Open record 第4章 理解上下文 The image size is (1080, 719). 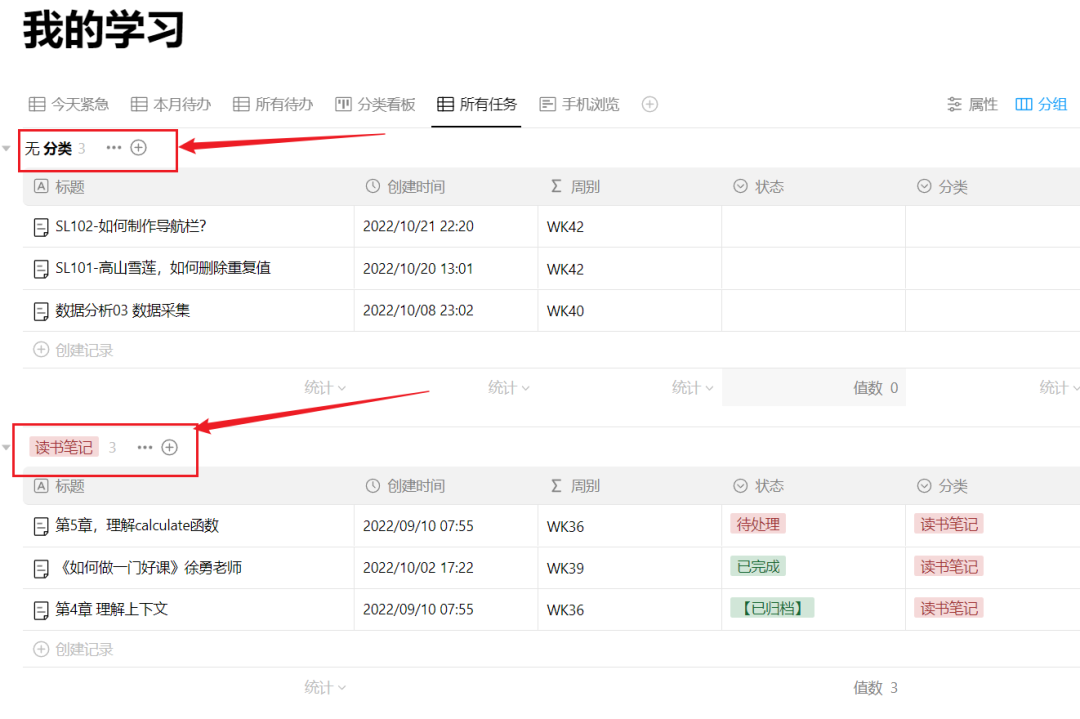pyautogui.click(x=112, y=609)
